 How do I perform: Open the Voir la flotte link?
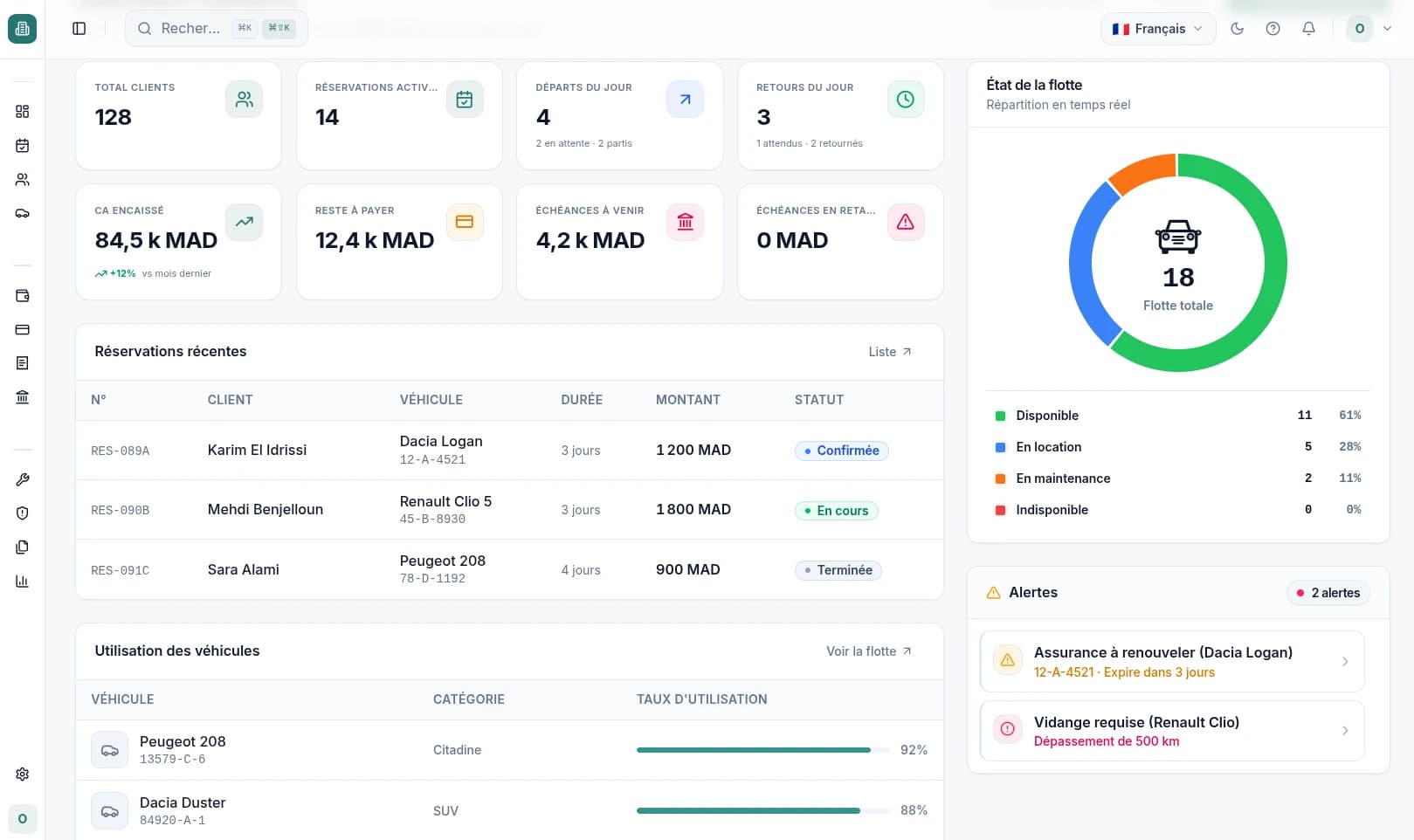(869, 651)
